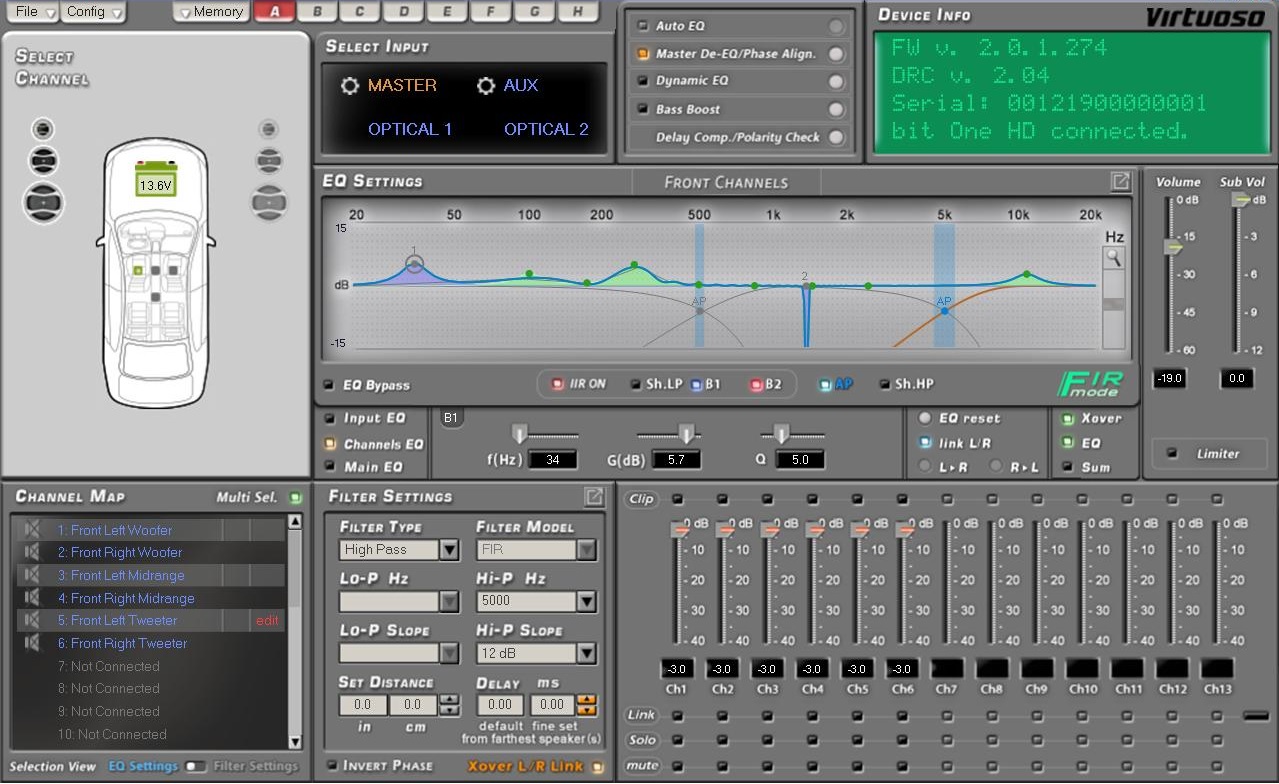The height and width of the screenshot is (784, 1279).
Task: Click the front left tweeter speaker icon on car diagram
Action: point(42,128)
